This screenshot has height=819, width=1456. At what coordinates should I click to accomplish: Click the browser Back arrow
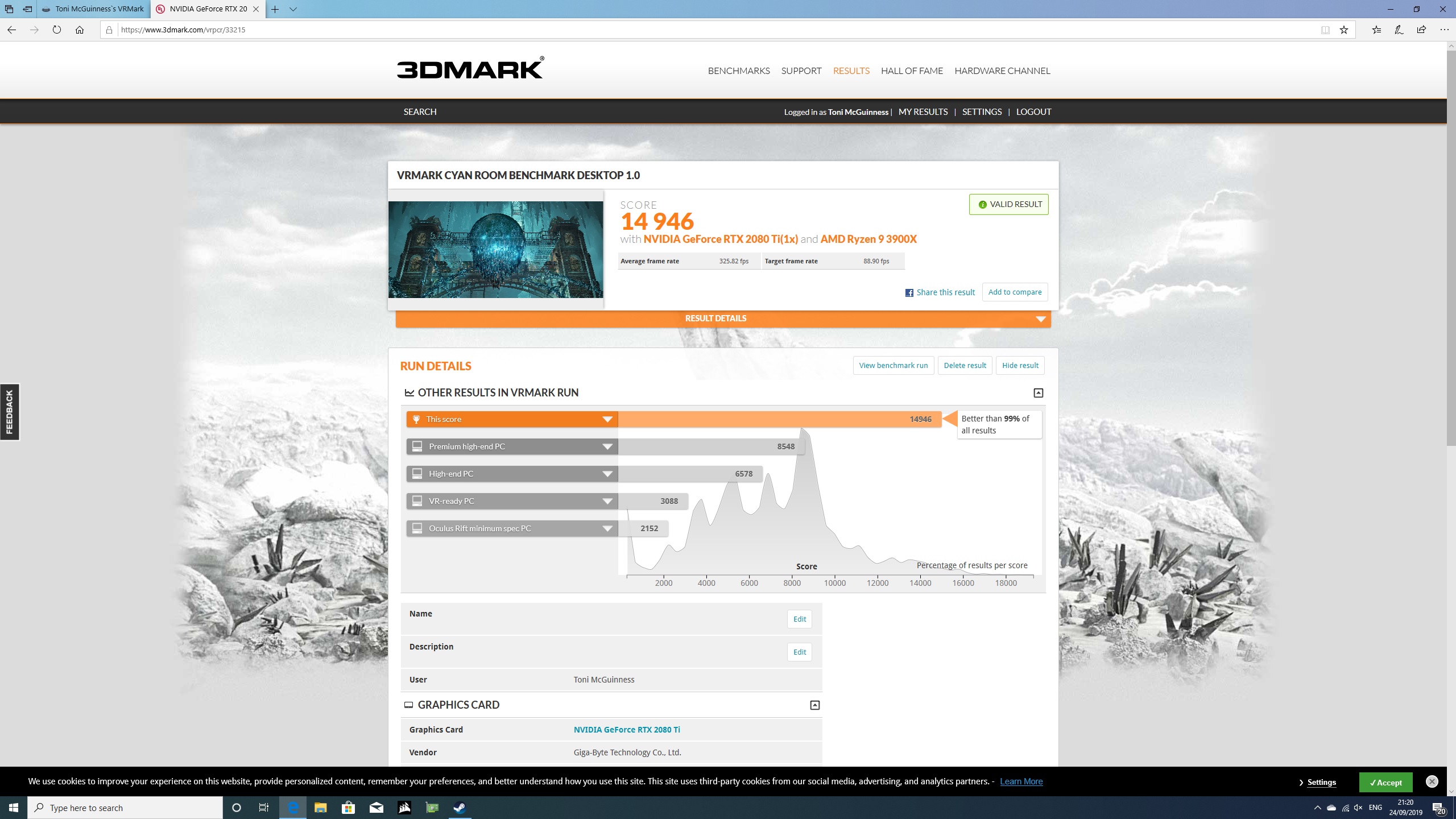(x=11, y=30)
